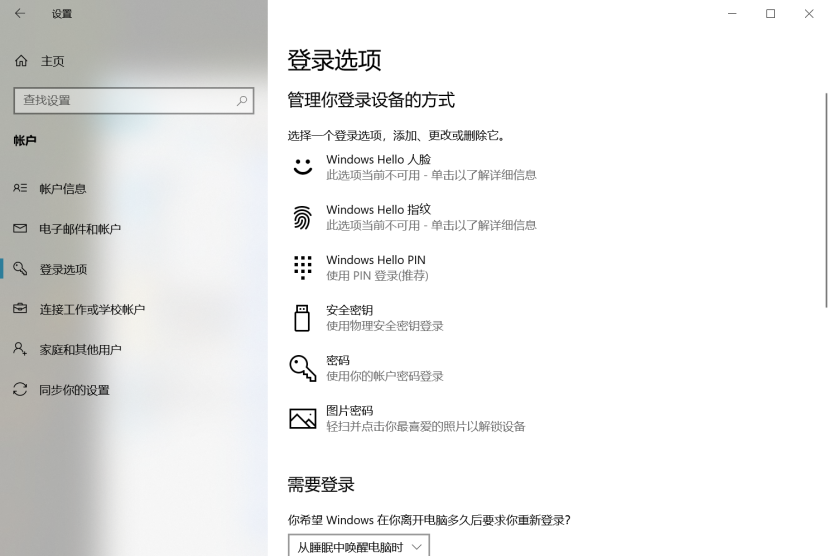Focus the 查找设置 search field
Viewport: 830px width, 556px height.
pos(134,100)
